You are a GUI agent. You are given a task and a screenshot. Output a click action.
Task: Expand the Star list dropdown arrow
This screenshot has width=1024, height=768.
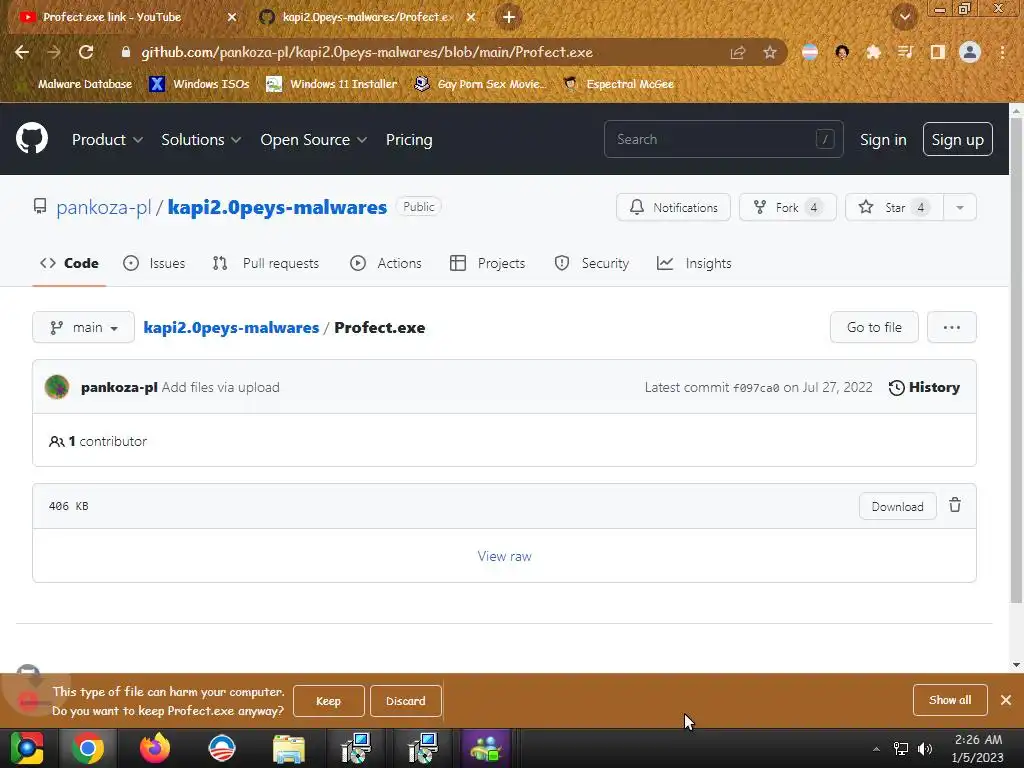point(959,208)
